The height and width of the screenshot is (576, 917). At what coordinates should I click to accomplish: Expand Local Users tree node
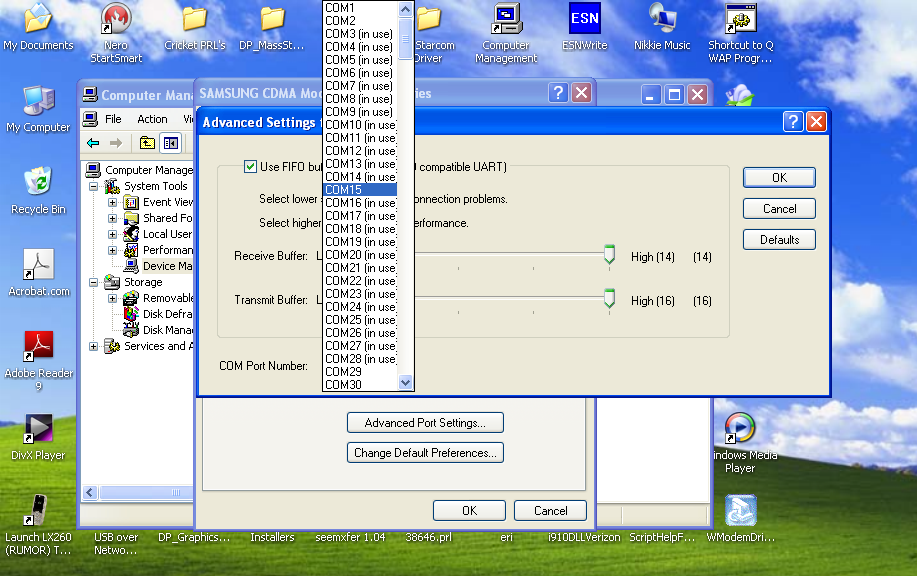(x=112, y=234)
